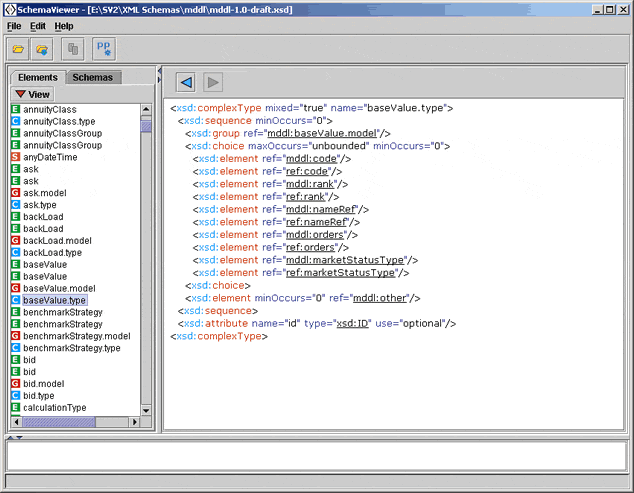Go forward with the gray right arrow
634x493 pixels.
(x=213, y=83)
